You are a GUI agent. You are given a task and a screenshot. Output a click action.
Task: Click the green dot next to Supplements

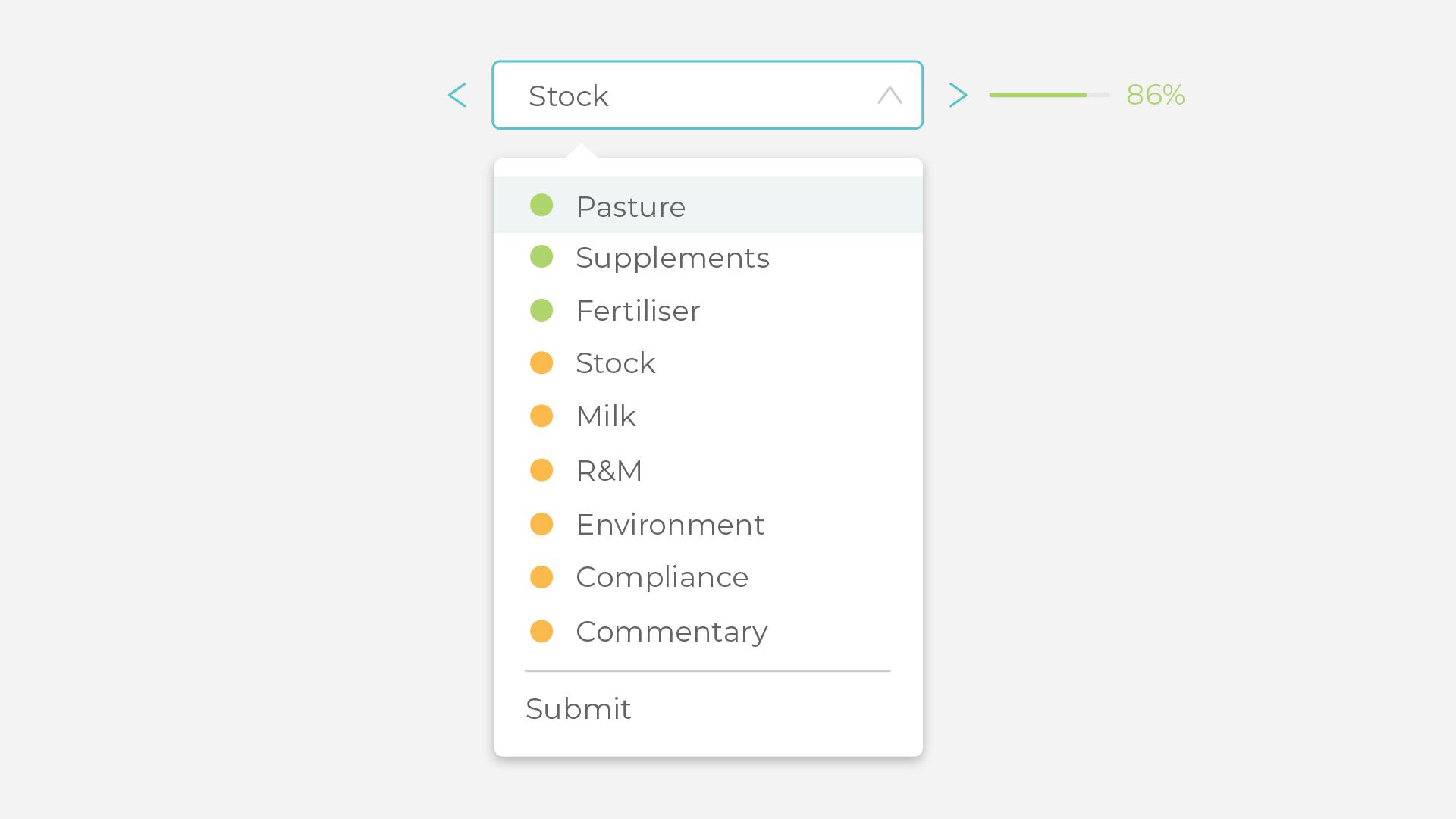pos(541,257)
